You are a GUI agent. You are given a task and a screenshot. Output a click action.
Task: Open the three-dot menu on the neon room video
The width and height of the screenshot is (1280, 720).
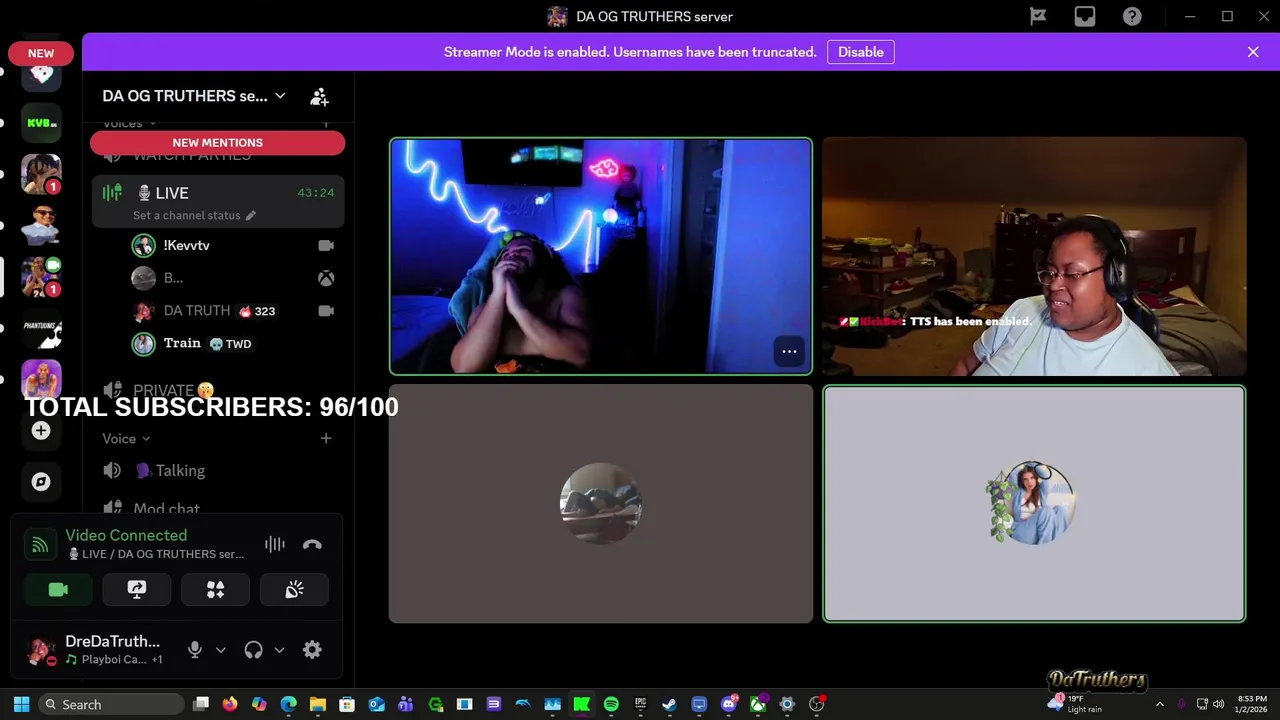coord(789,351)
